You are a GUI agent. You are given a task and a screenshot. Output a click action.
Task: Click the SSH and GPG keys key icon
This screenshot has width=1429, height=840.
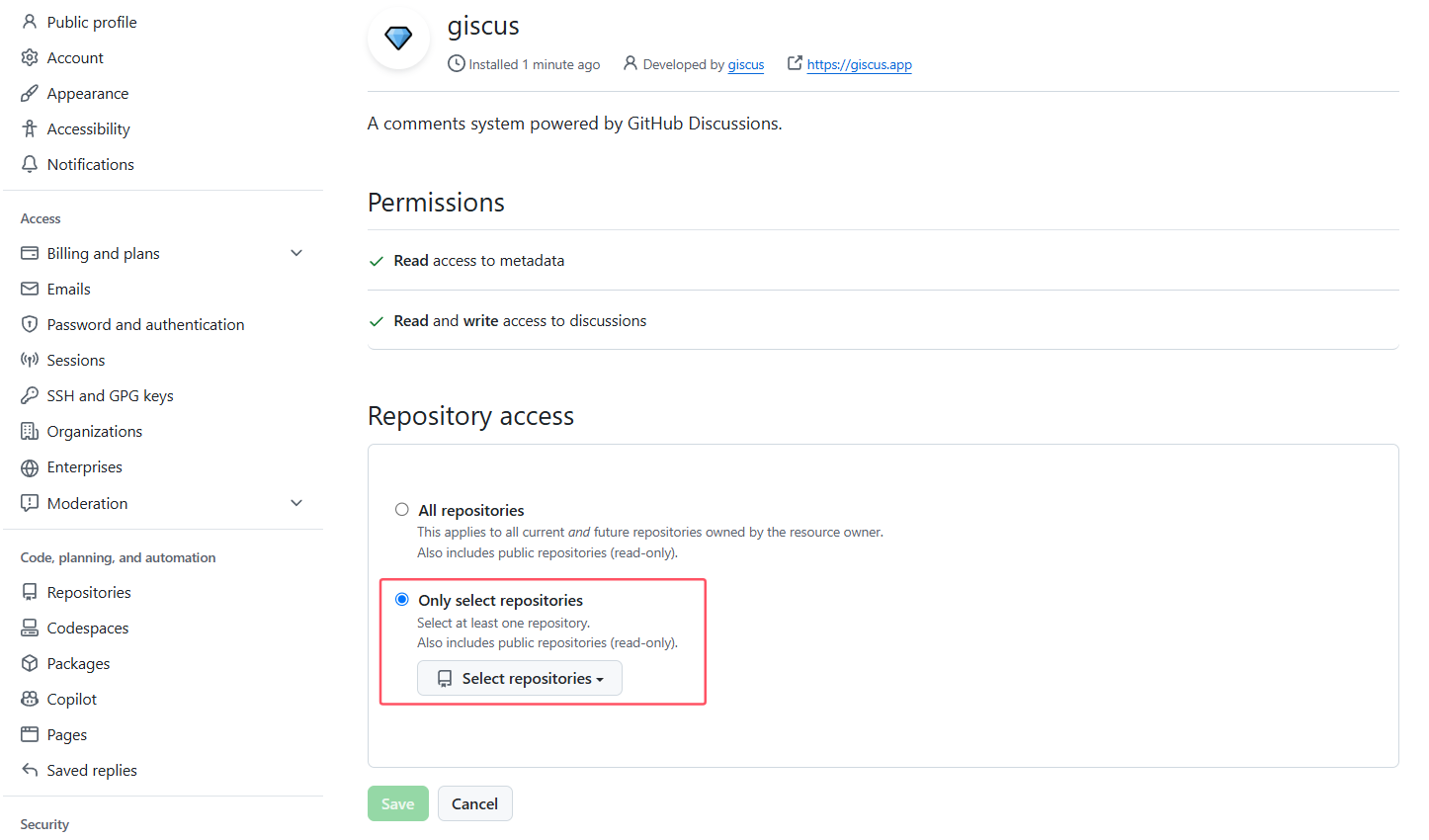30,395
